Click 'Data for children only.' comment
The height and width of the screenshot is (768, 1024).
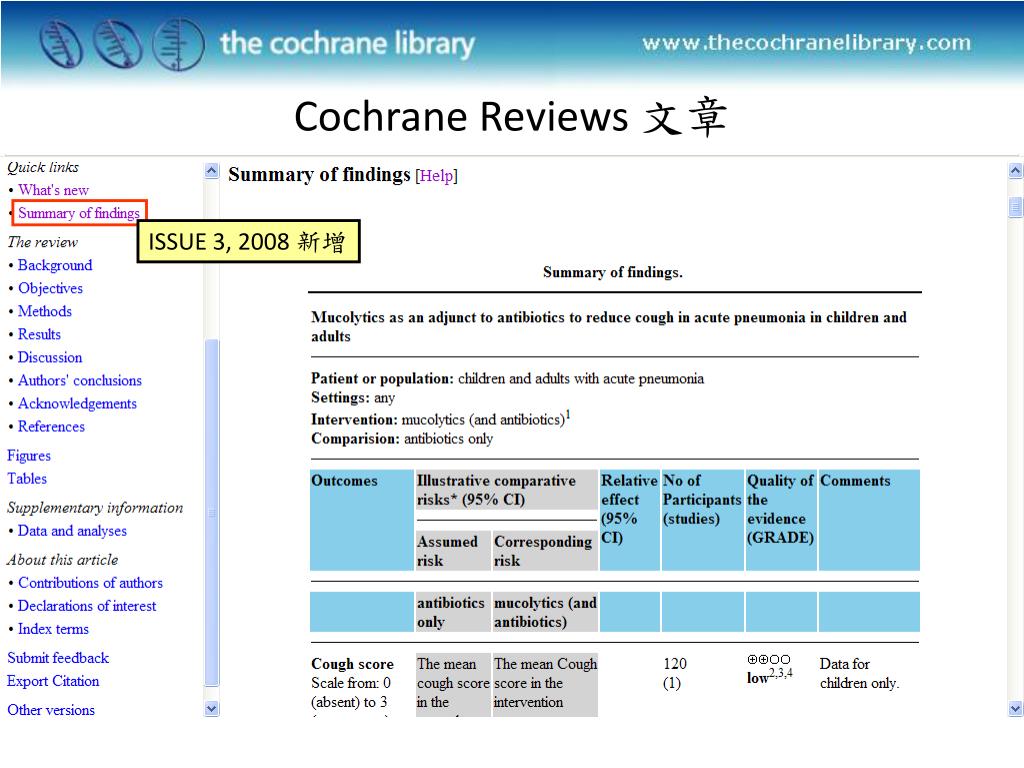click(859, 673)
